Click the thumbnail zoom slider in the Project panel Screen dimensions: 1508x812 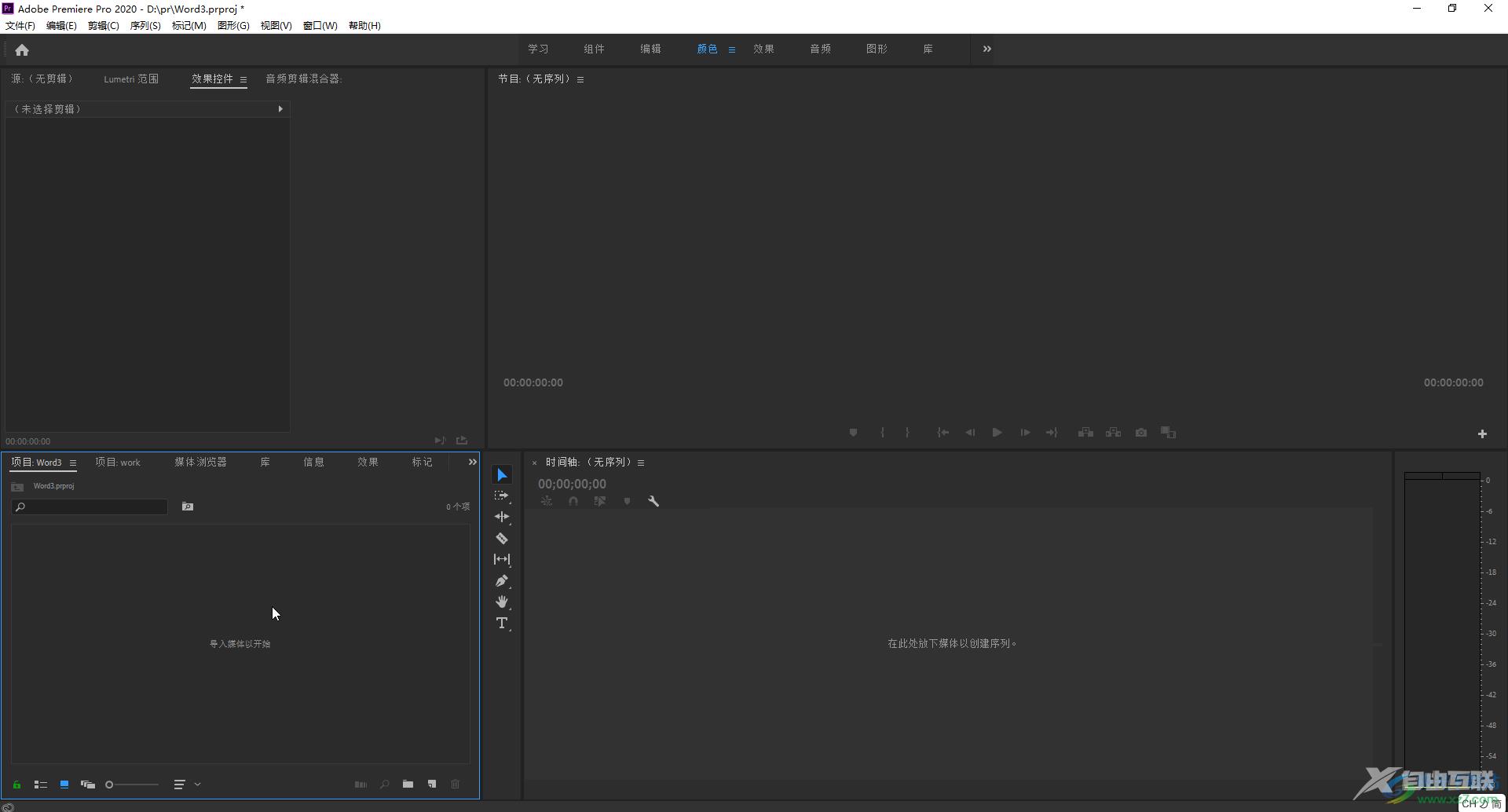tap(132, 785)
